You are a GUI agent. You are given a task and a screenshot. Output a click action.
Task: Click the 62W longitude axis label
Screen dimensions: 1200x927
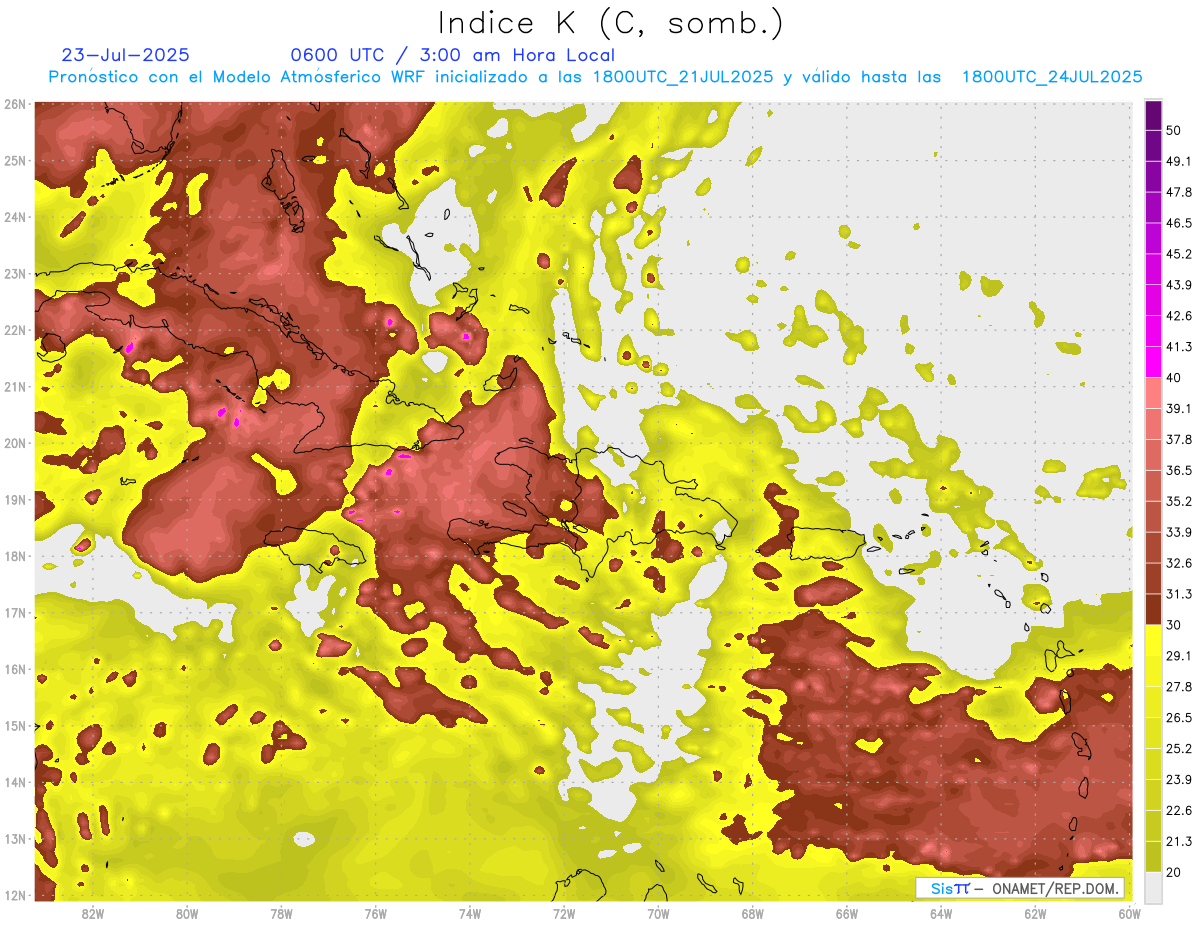1036,914
